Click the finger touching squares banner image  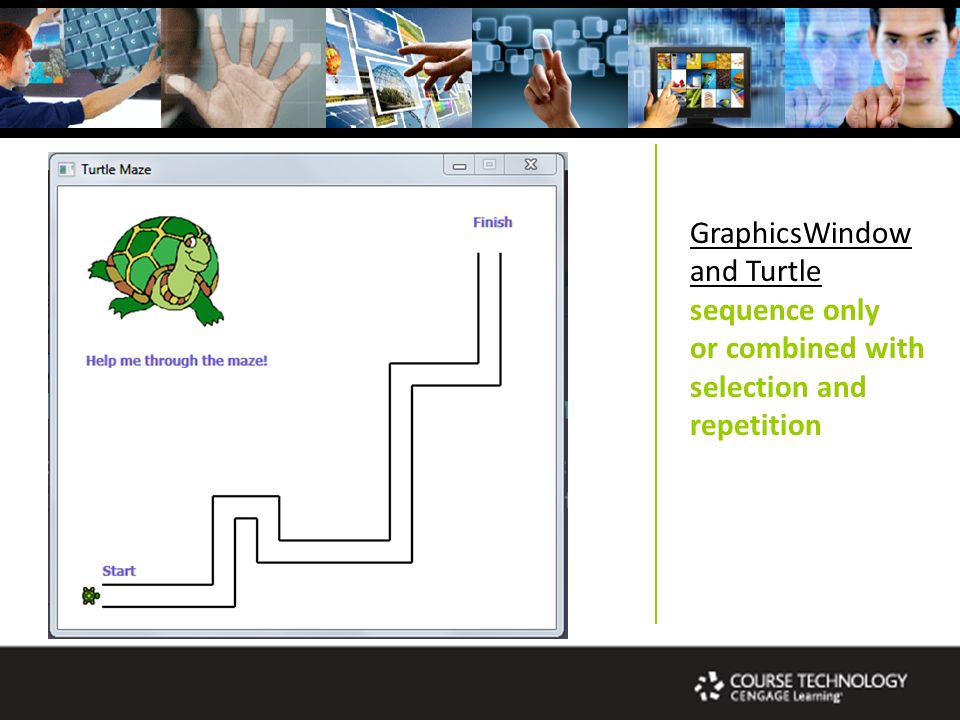point(550,68)
